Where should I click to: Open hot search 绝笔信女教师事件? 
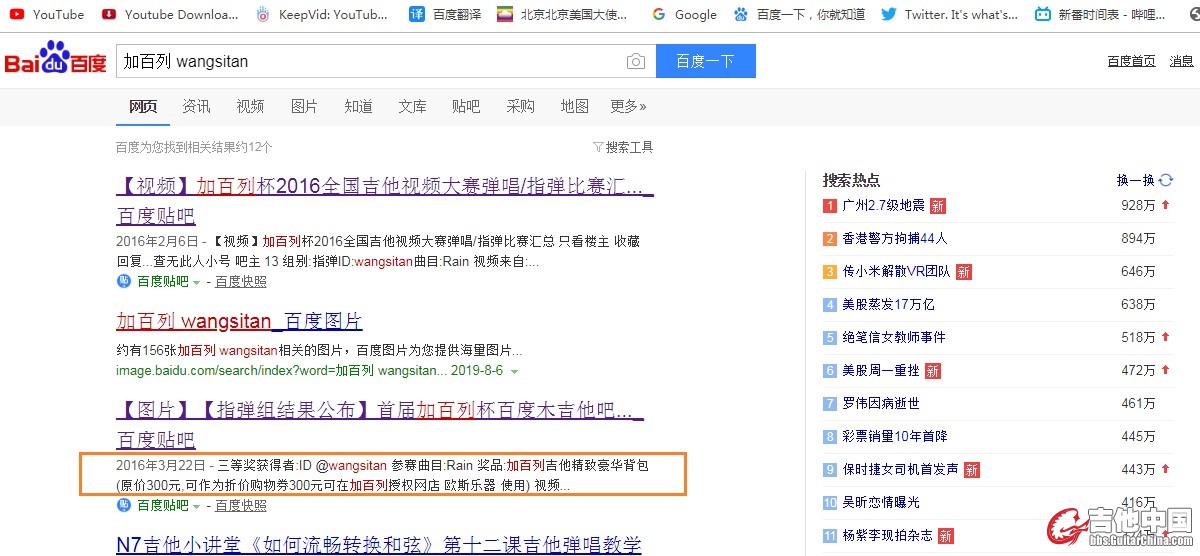click(x=893, y=337)
